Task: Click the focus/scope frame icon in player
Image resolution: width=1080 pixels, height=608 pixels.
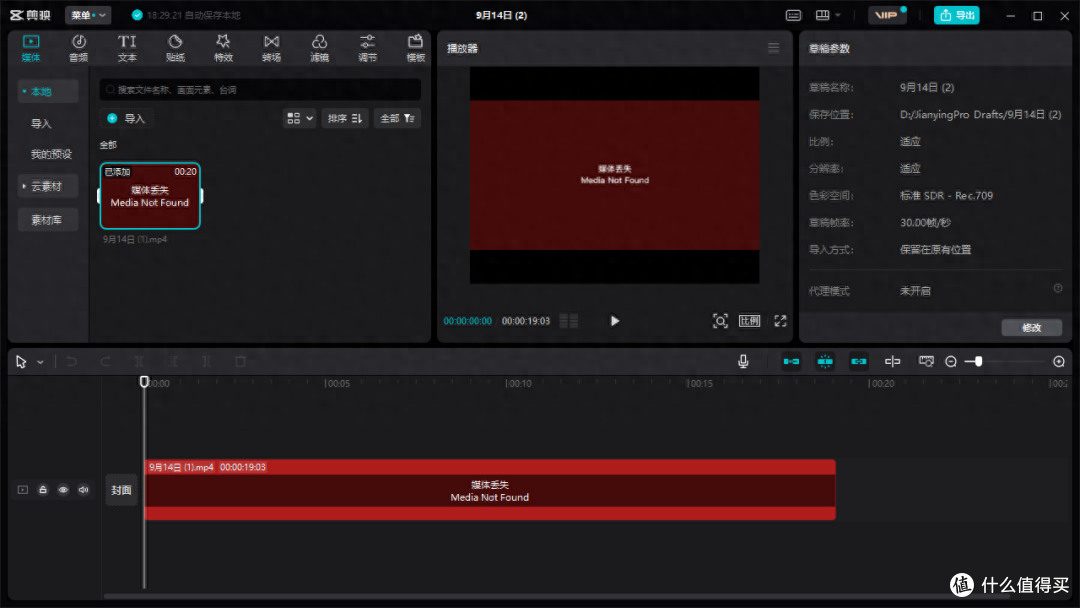Action: point(720,321)
